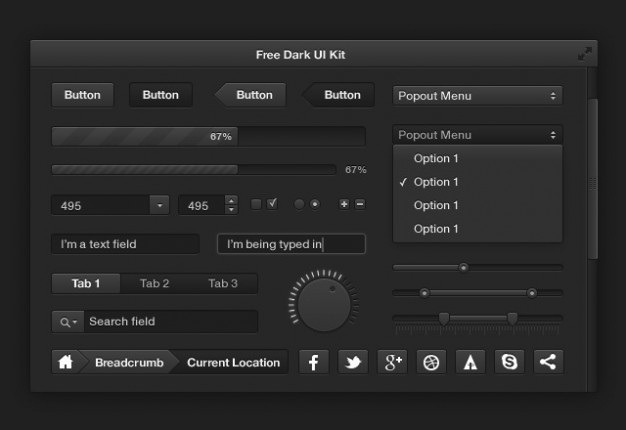Click inside the Search field input
The height and width of the screenshot is (430, 626).
[x=171, y=322]
